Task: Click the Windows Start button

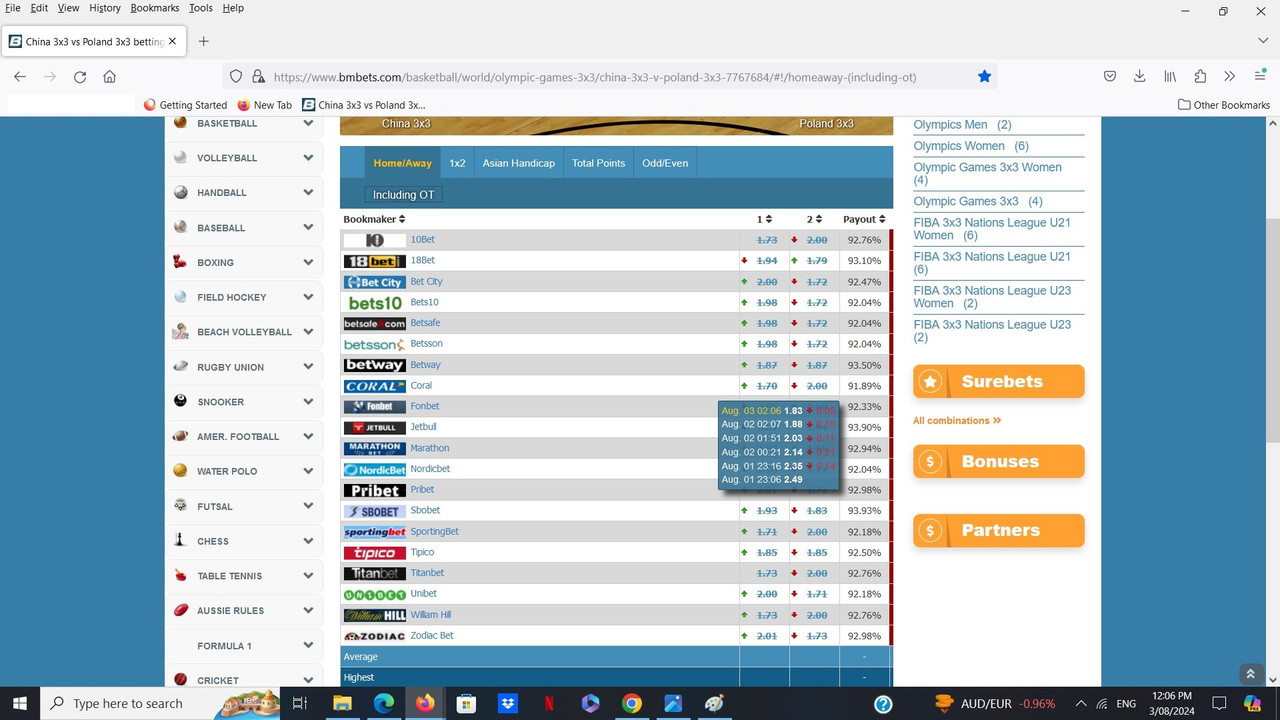Action: click(x=19, y=703)
